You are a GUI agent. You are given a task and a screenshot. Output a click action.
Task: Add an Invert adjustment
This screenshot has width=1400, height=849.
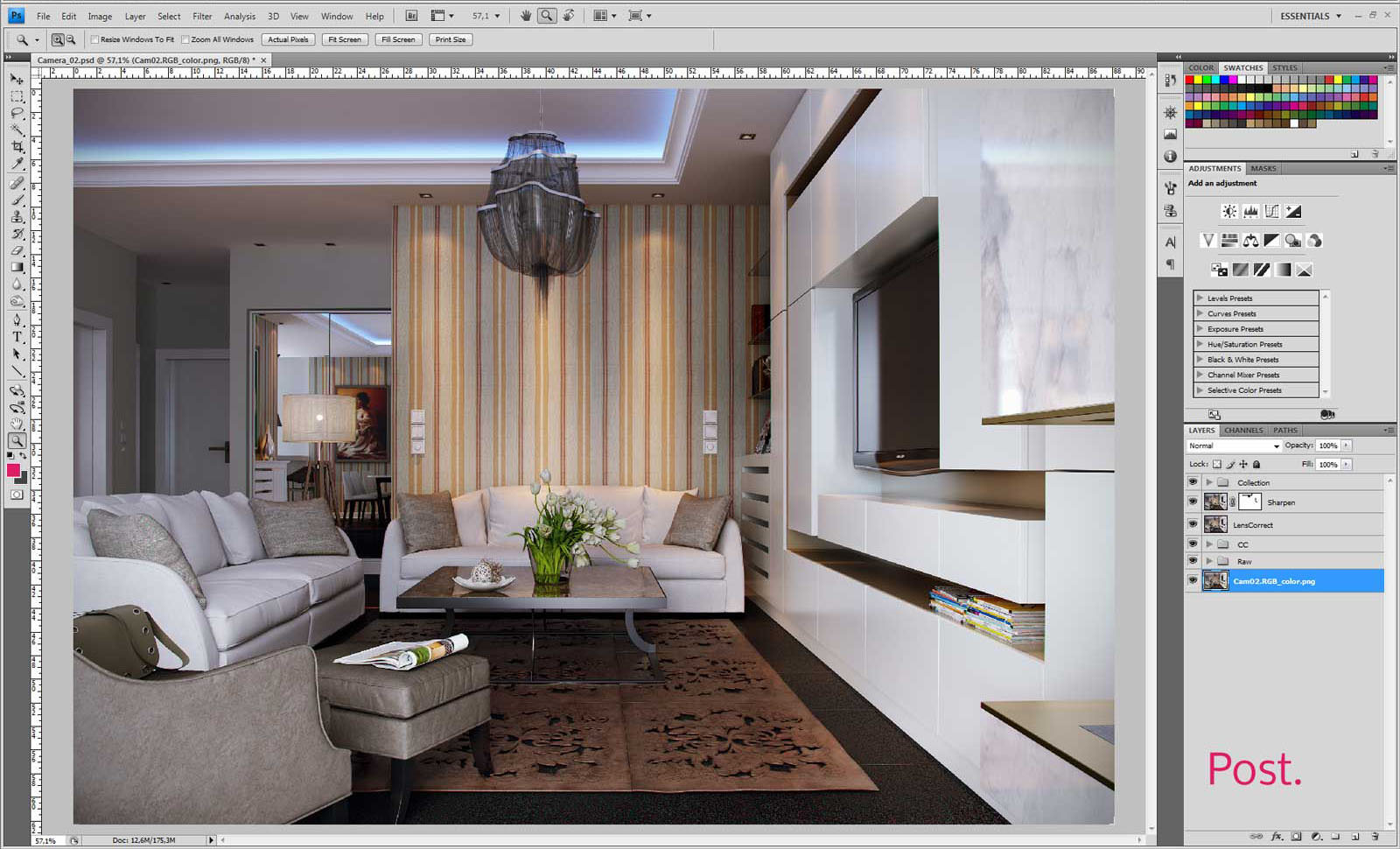1219,270
